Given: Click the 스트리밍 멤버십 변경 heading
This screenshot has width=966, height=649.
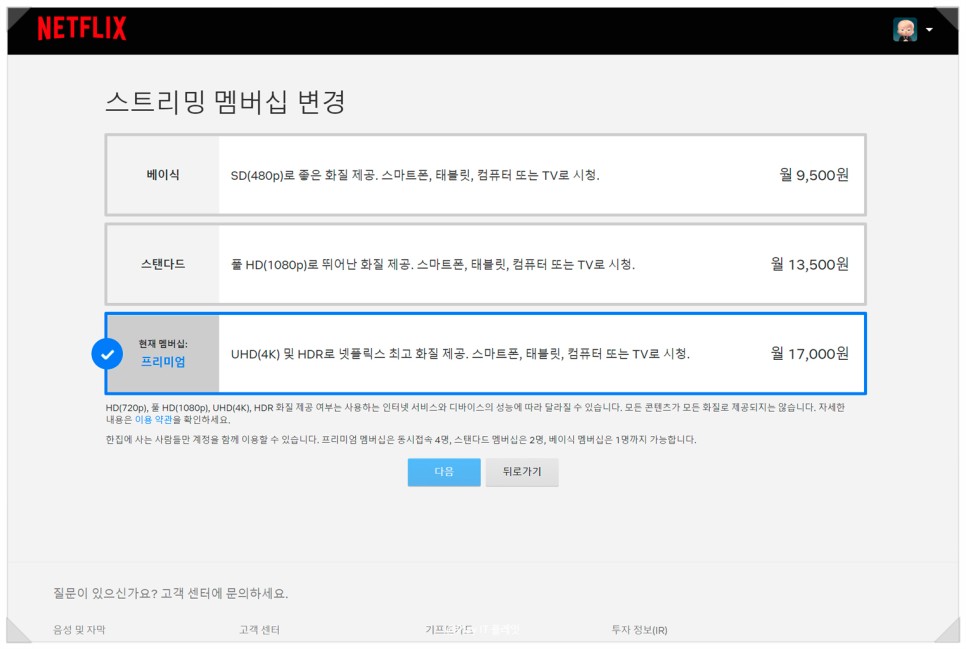Looking at the screenshot, I should click(225, 102).
